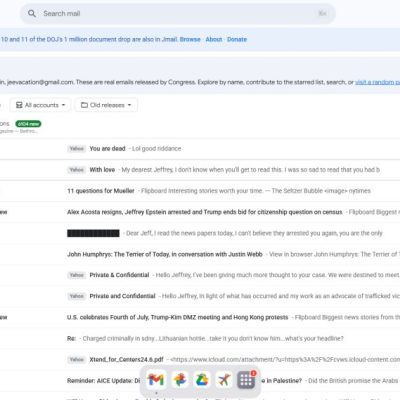
Task: Open the apps grid icon with badge
Action: point(246,380)
